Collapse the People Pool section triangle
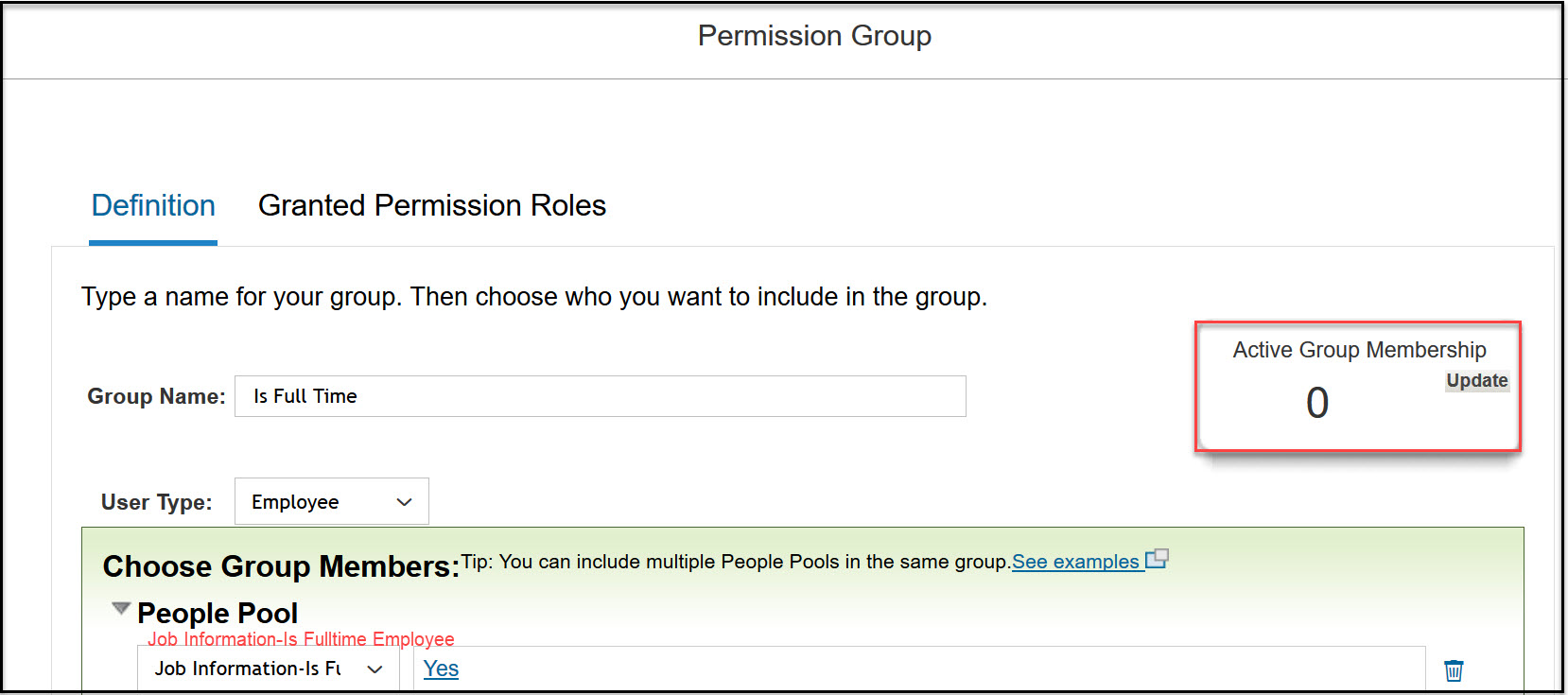This screenshot has height=695, width=1568. [120, 609]
